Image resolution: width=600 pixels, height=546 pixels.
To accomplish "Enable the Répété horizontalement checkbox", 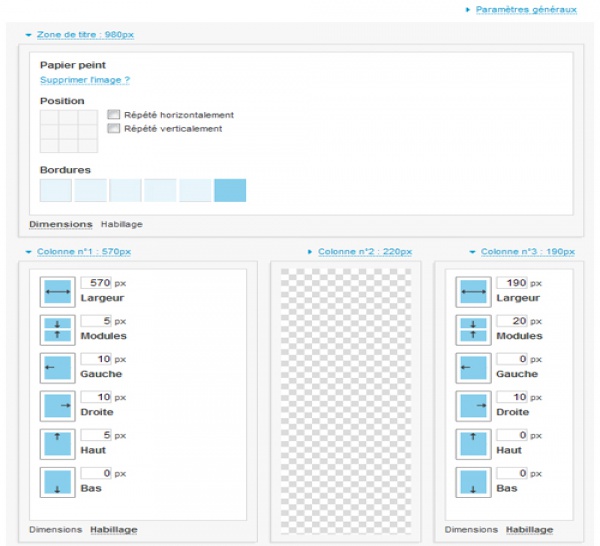I will coord(114,115).
